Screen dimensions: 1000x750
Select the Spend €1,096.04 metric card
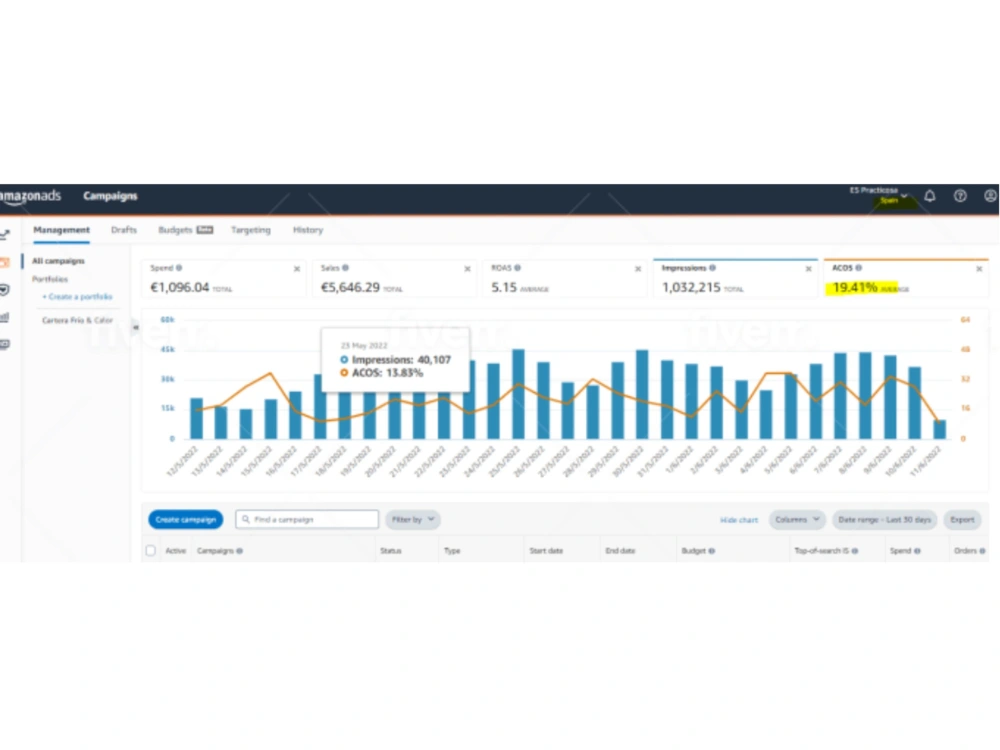coord(224,279)
